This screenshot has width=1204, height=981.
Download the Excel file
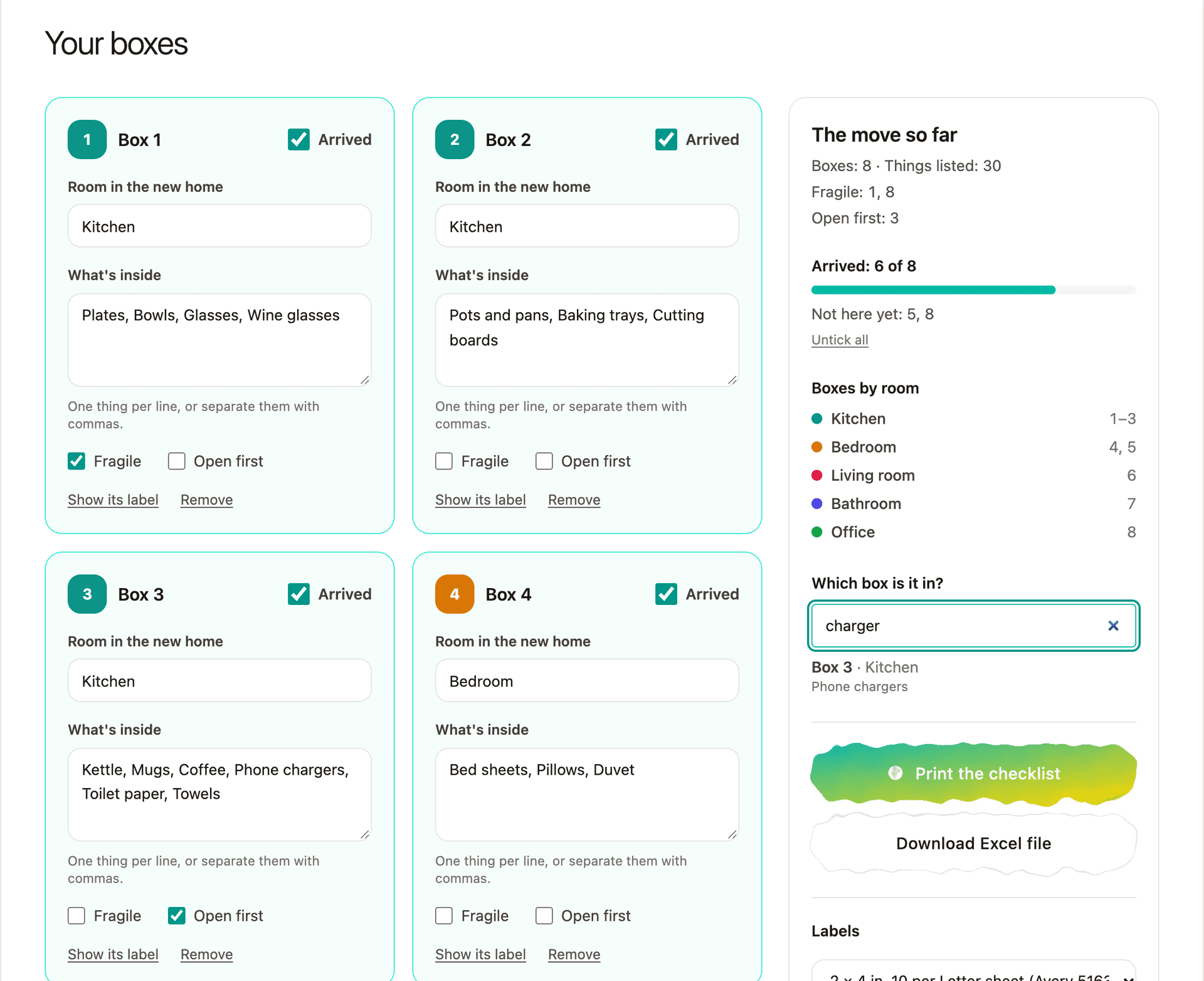[973, 844]
